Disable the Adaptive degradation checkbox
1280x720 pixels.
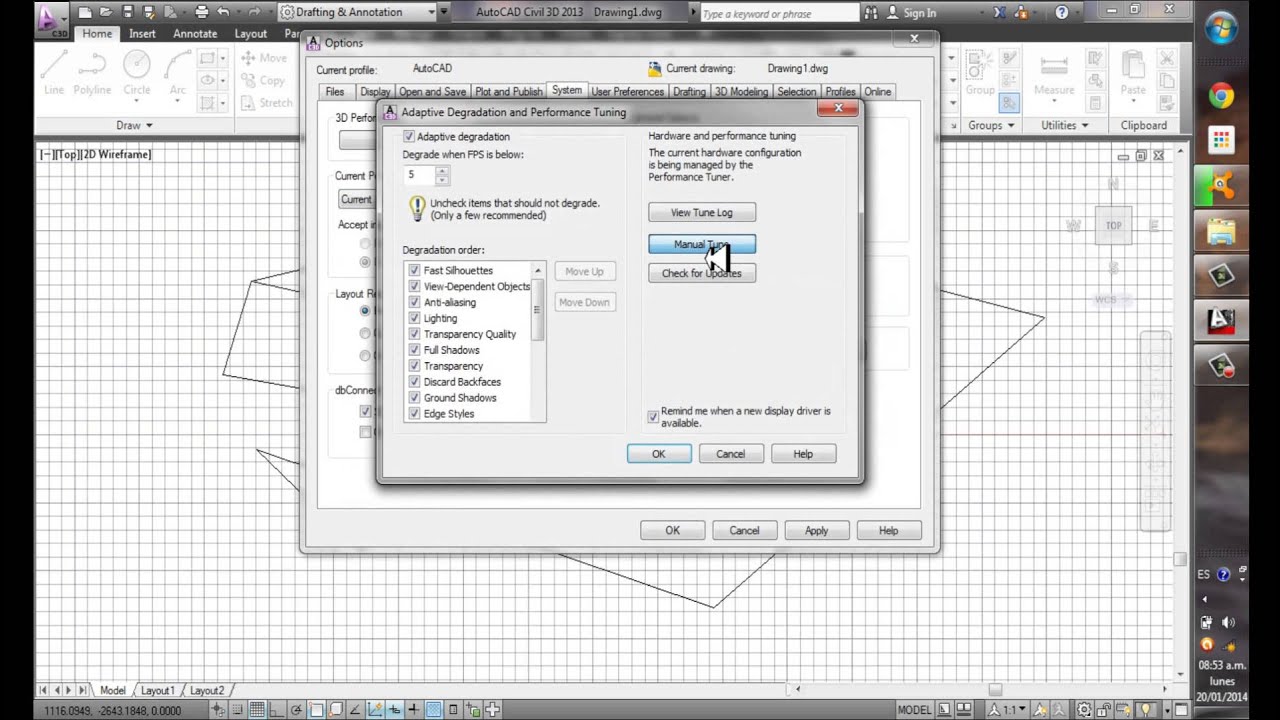(x=409, y=136)
